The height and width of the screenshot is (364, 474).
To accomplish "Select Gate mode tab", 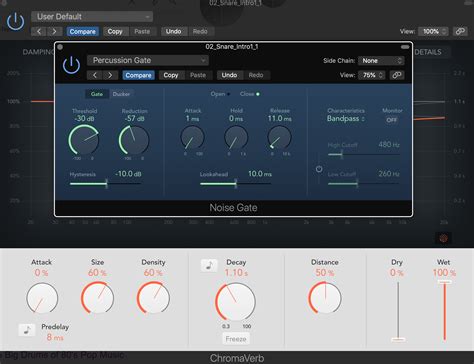I will (97, 94).
